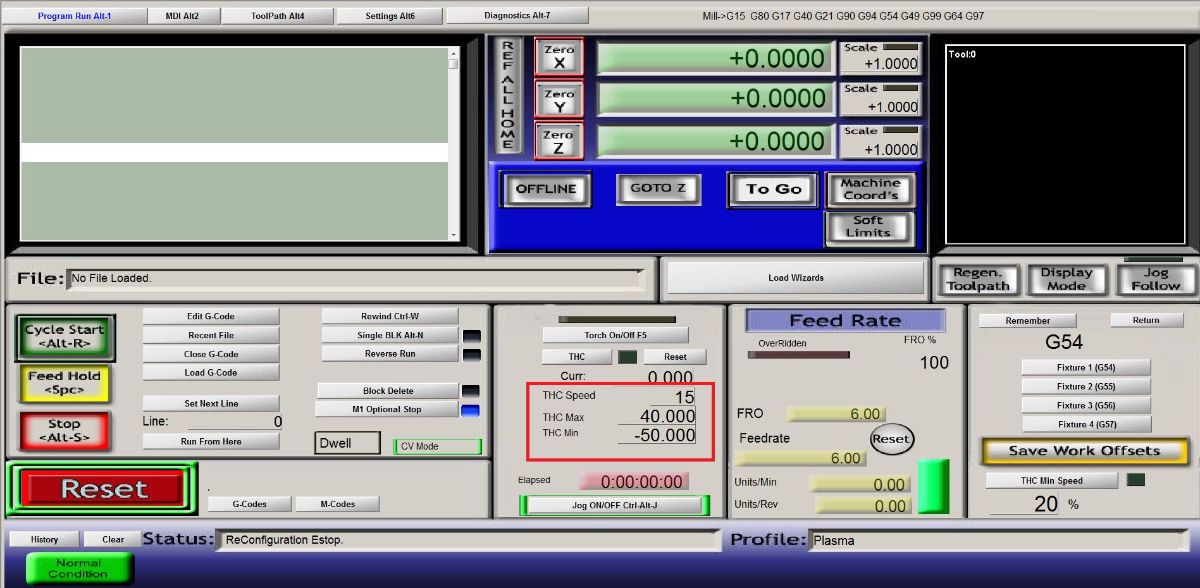Toggle M1 Optional Stop

387,409
